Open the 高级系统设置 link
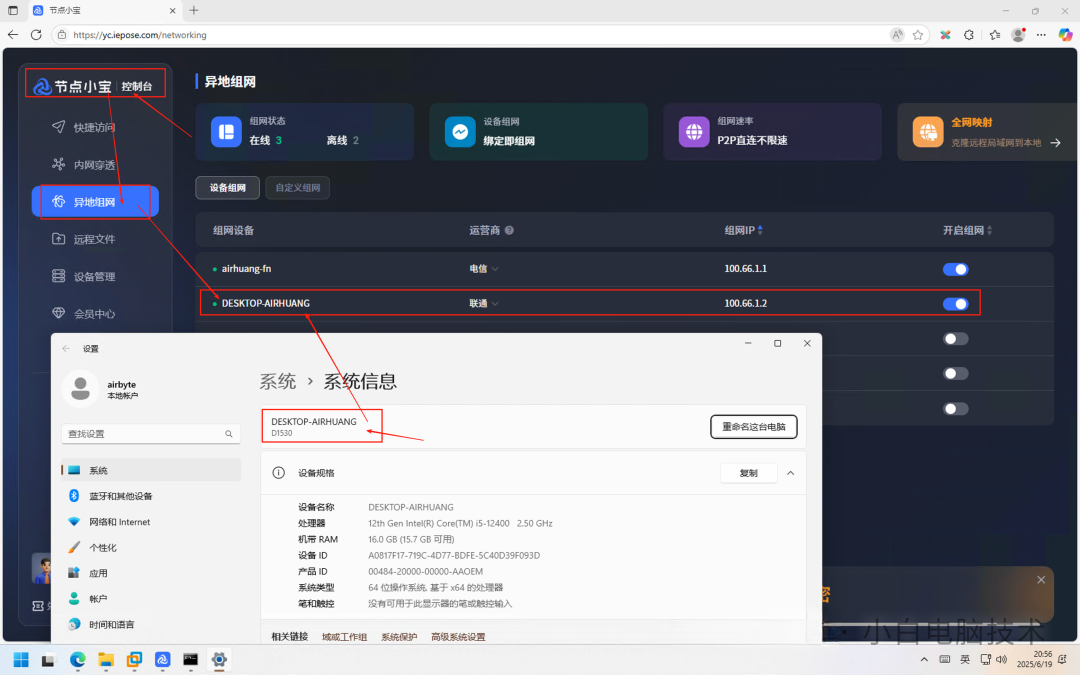Viewport: 1080px width, 675px height. (458, 636)
